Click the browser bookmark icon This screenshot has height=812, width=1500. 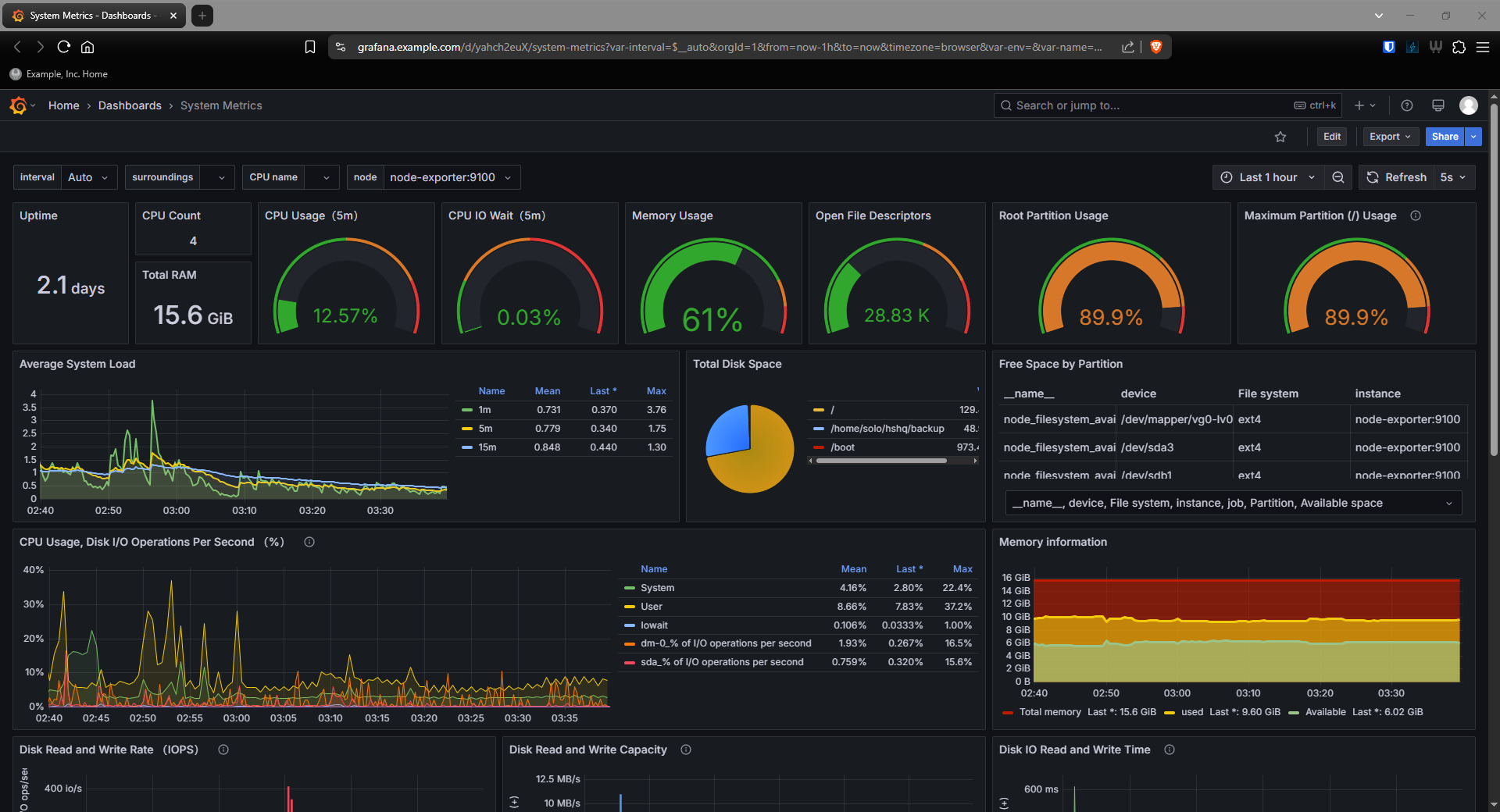click(x=310, y=47)
